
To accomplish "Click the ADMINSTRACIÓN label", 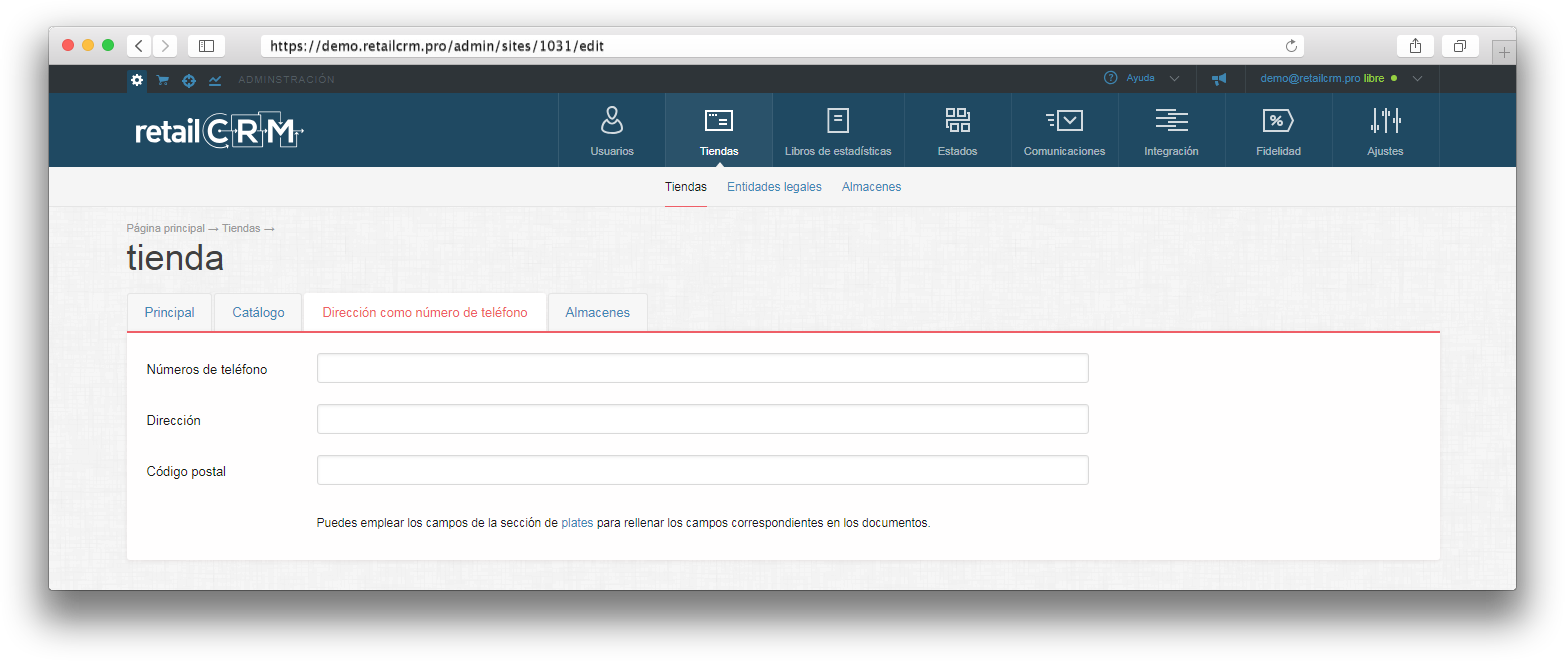I will [x=287, y=80].
